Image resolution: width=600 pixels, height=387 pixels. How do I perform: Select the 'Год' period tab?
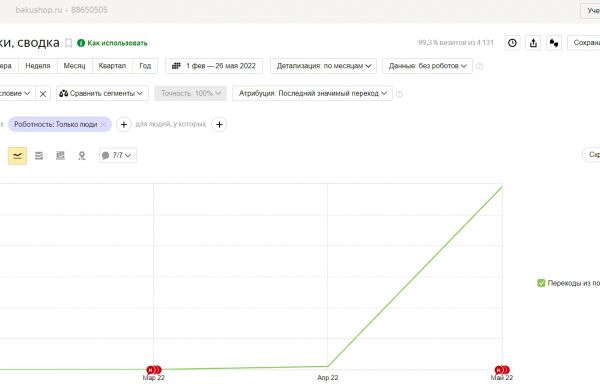point(145,66)
